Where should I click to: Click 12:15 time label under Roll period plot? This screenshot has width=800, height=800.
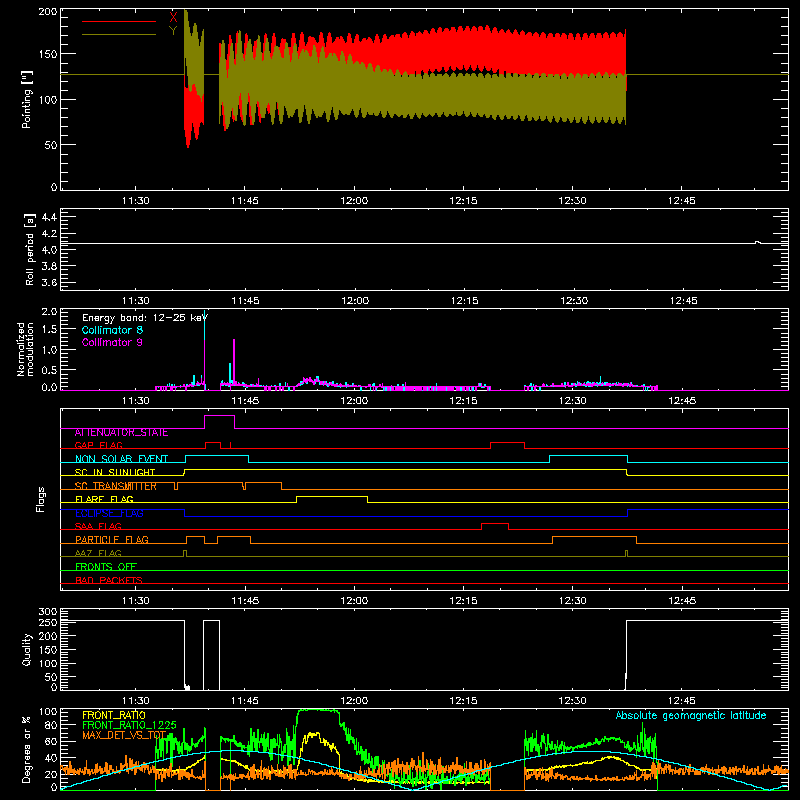[x=464, y=301]
